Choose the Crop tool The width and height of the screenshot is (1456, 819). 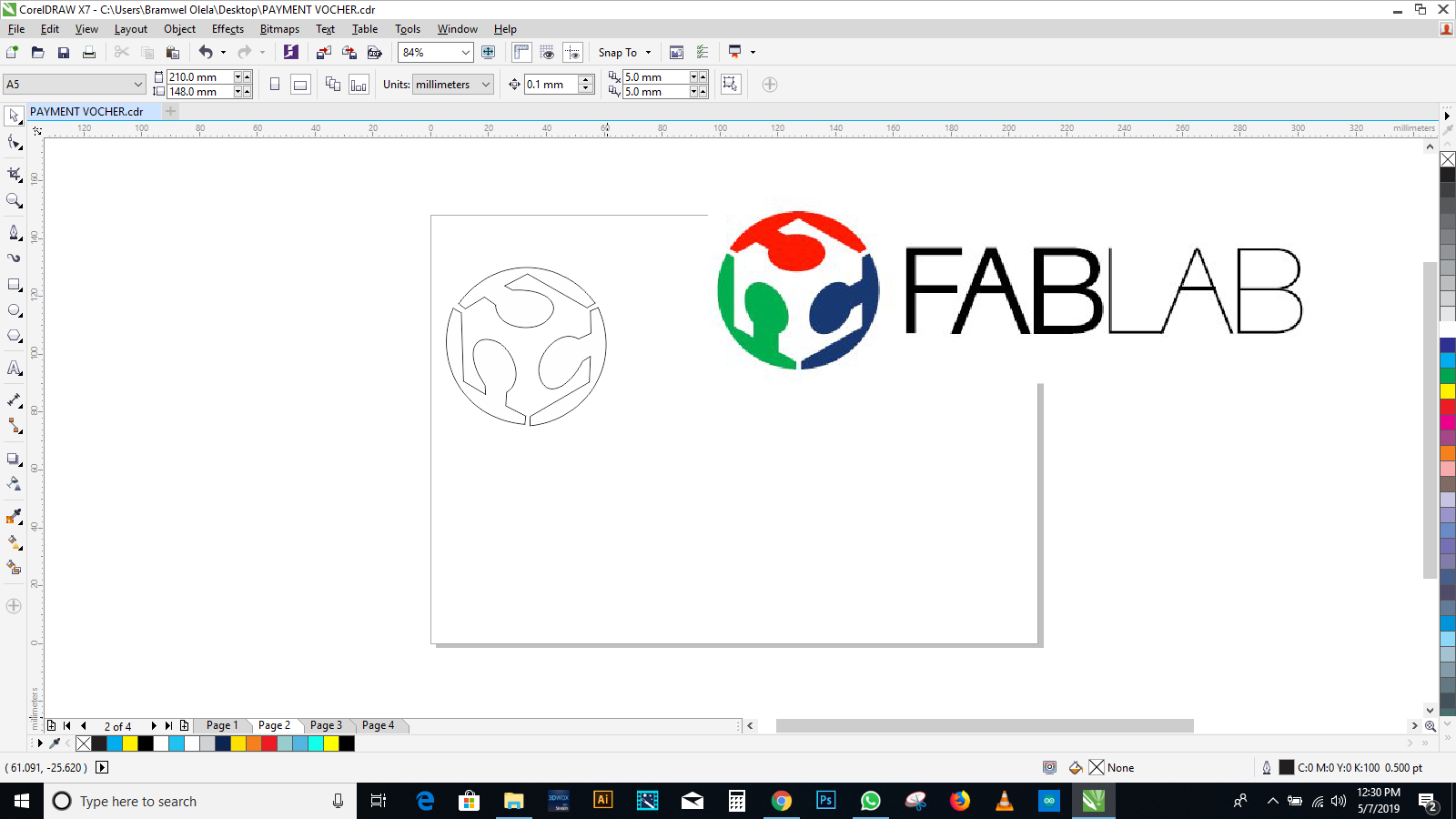[14, 173]
